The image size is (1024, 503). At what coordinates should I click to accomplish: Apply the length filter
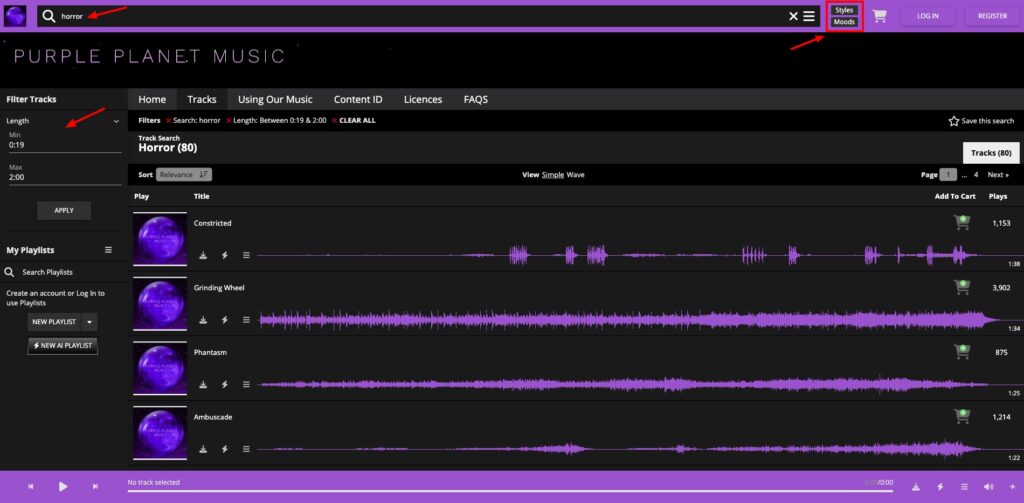tap(64, 210)
